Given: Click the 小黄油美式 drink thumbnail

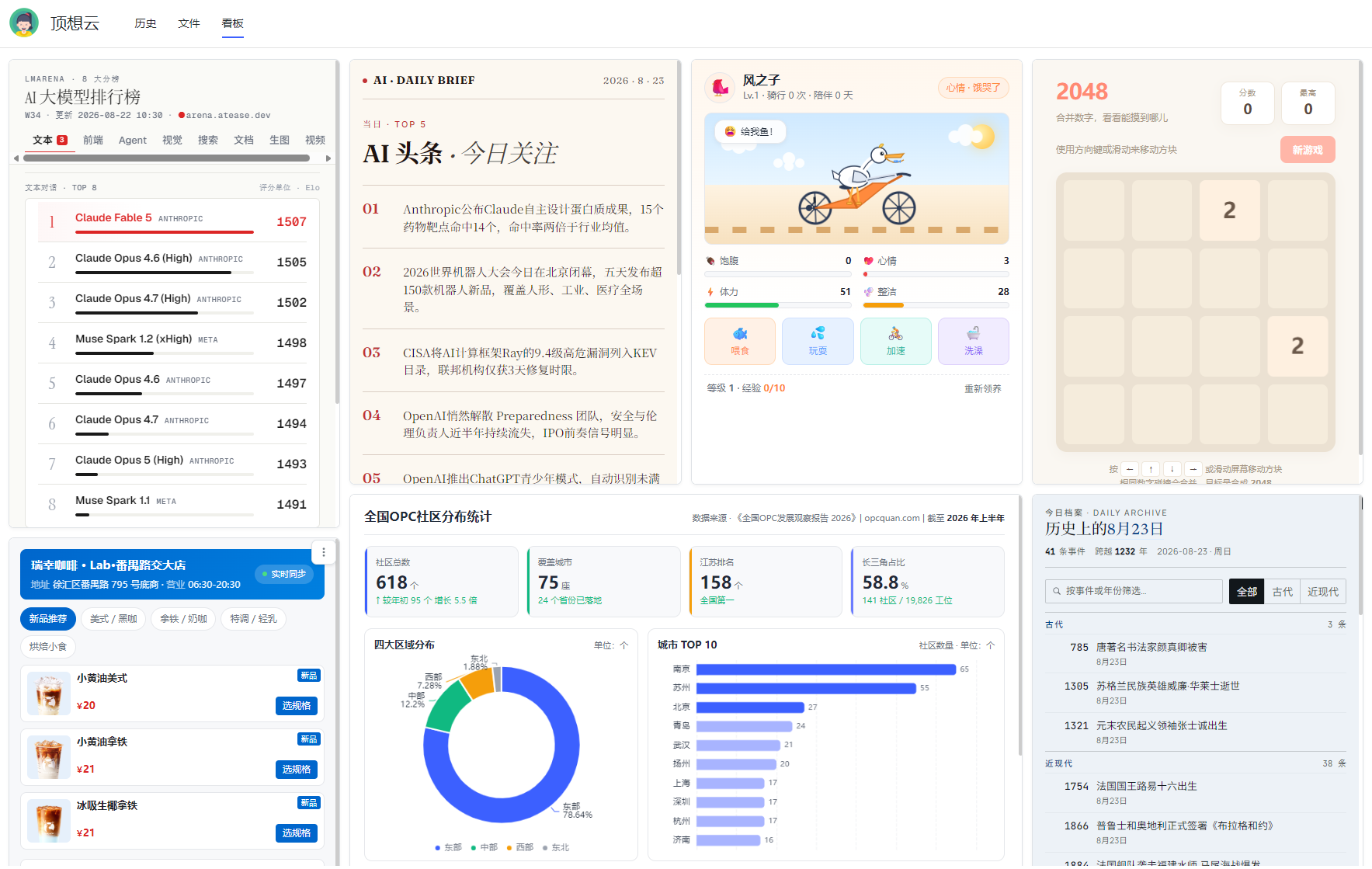Looking at the screenshot, I should click(49, 693).
